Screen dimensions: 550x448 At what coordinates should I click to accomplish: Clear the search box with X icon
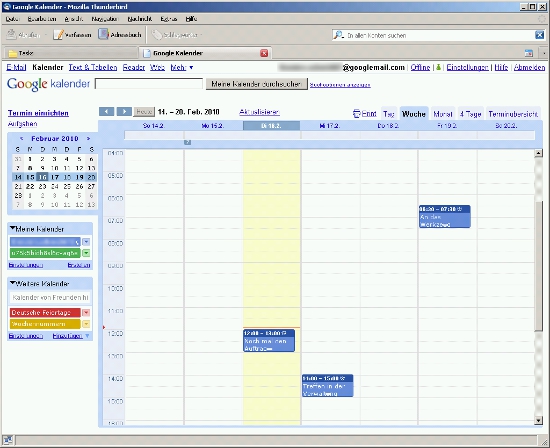pyautogui.click(x=539, y=35)
